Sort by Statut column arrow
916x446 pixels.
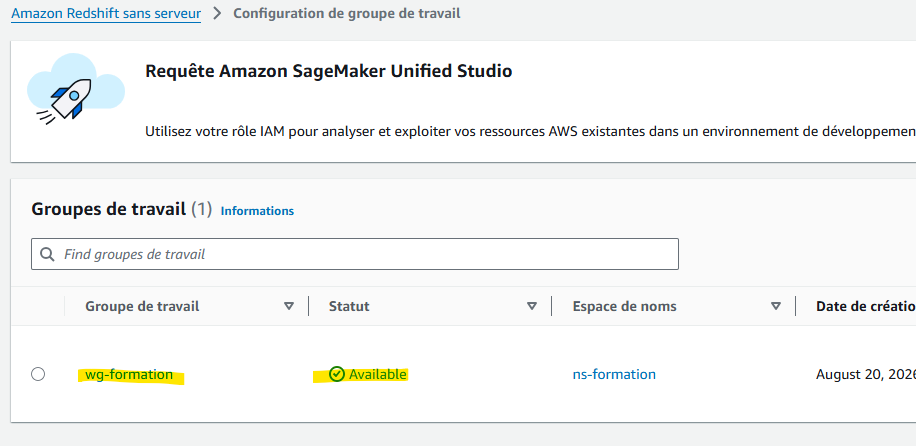pyautogui.click(x=532, y=306)
